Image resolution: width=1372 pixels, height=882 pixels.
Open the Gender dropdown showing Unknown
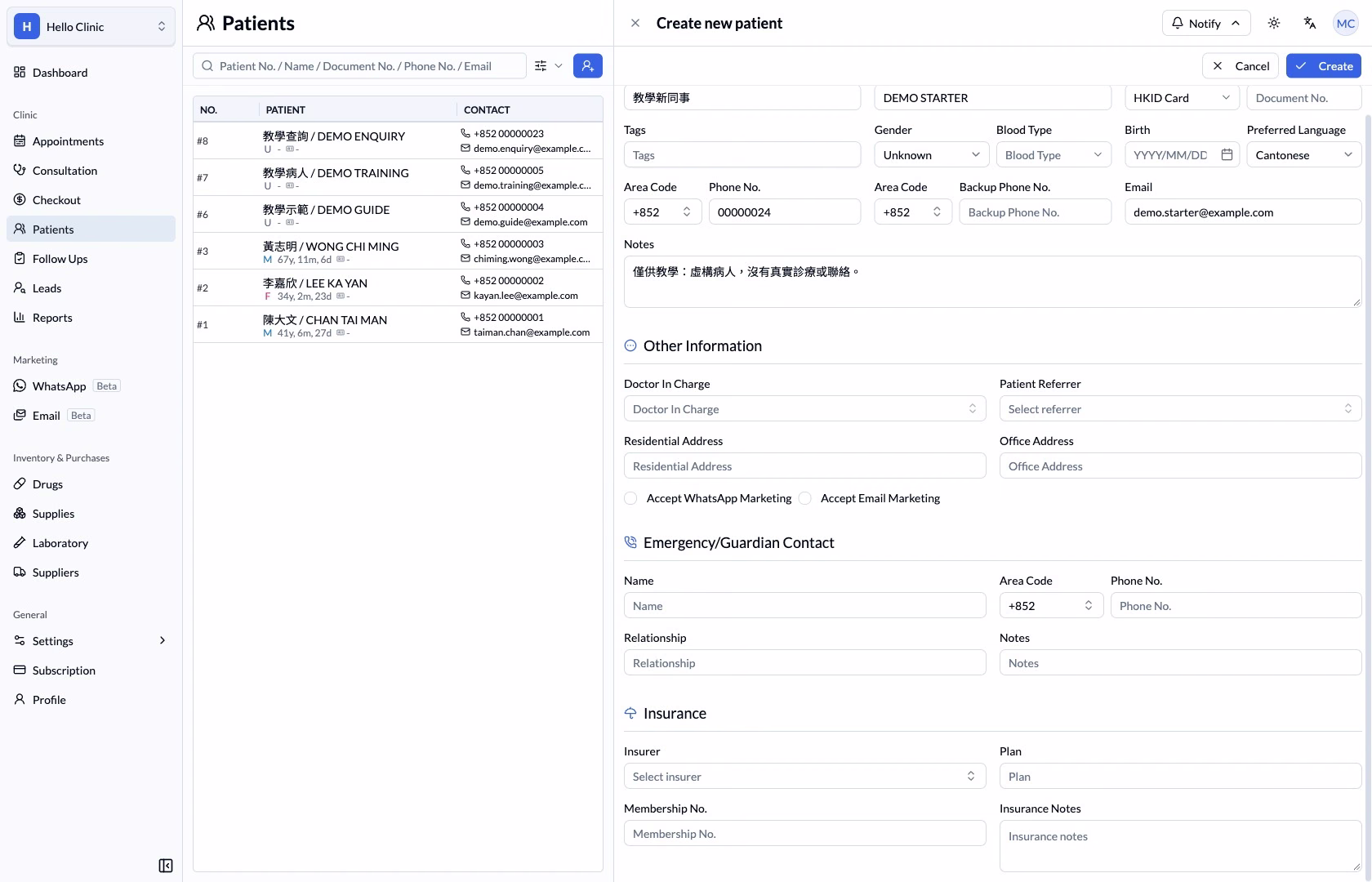[932, 154]
